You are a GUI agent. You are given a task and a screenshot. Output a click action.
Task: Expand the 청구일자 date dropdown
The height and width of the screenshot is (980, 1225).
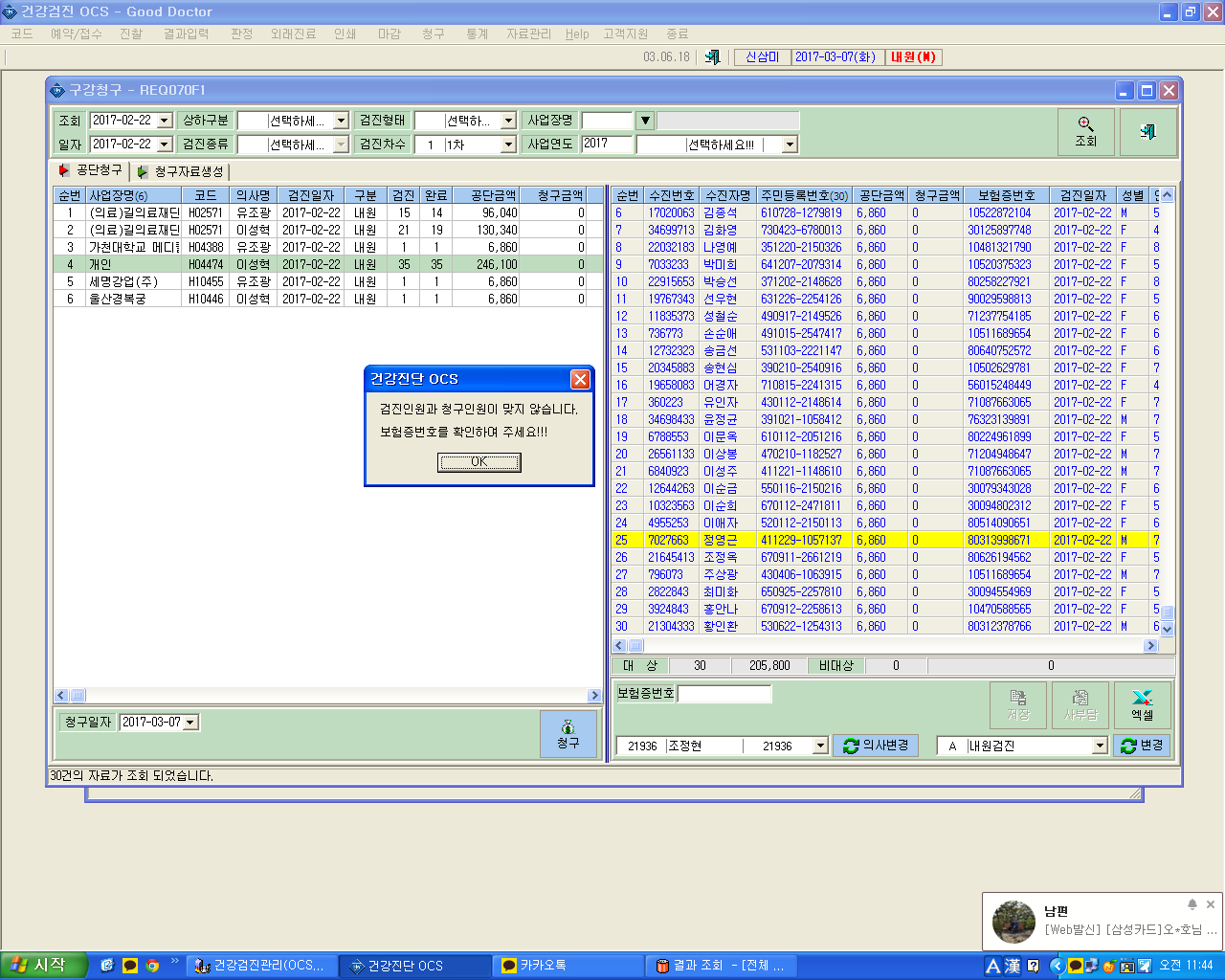click(190, 723)
